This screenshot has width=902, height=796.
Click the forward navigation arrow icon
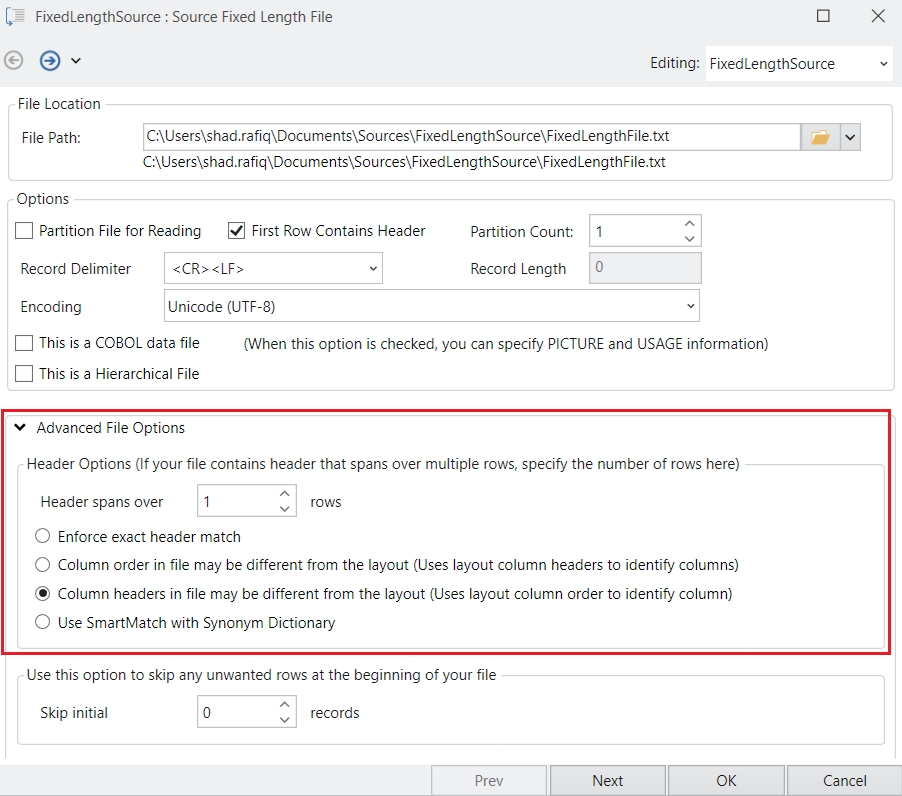click(x=50, y=61)
